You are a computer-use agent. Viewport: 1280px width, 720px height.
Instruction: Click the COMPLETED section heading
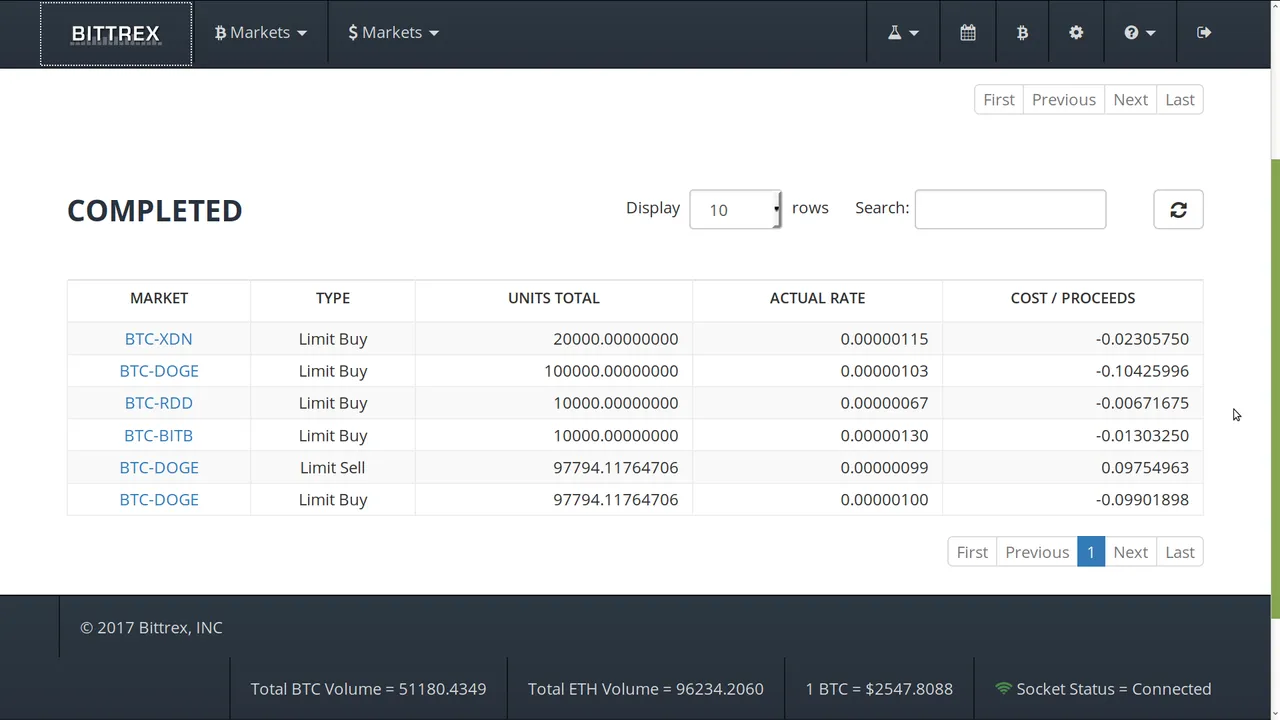(155, 211)
